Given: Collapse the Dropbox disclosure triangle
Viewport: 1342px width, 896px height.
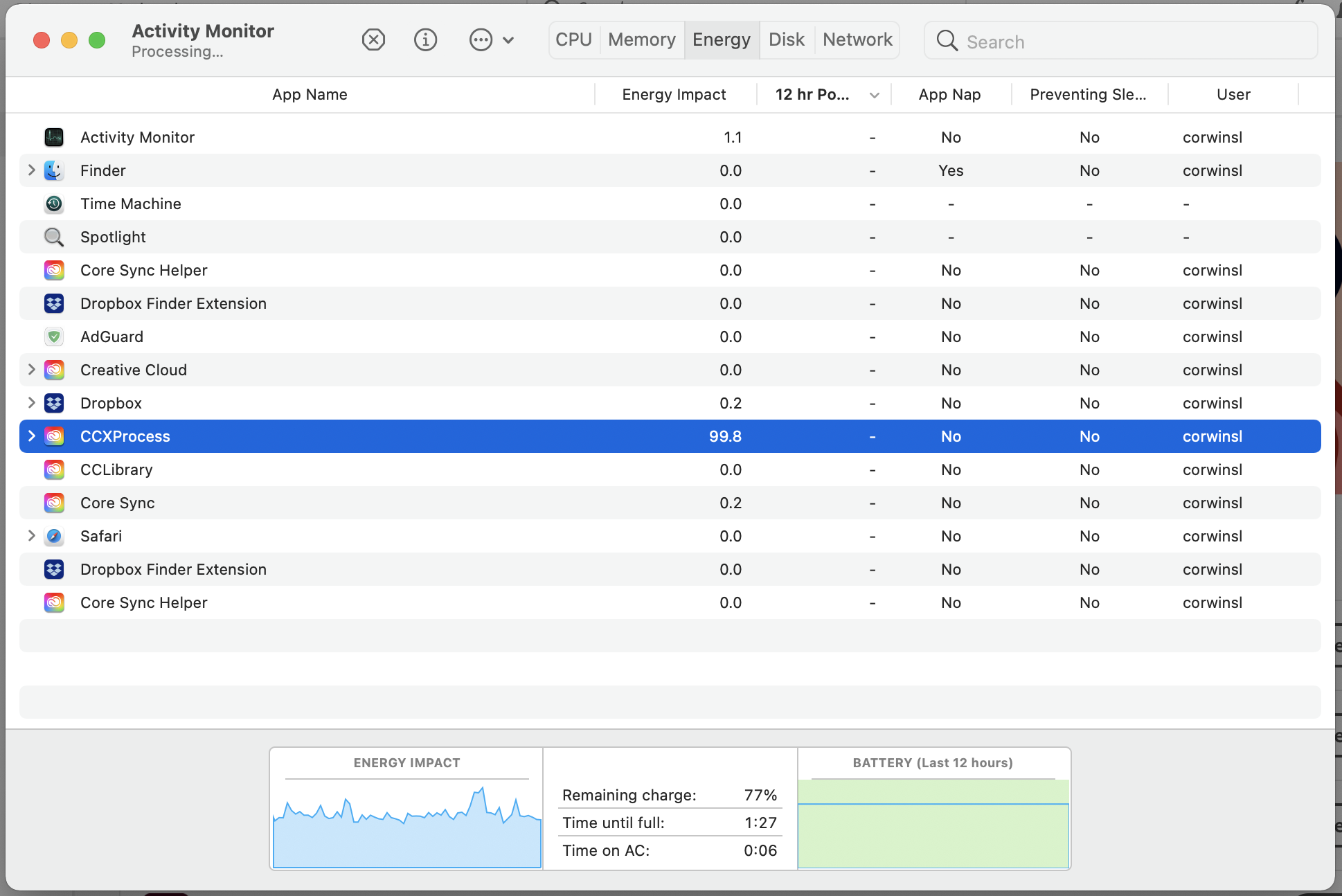Looking at the screenshot, I should click(31, 403).
